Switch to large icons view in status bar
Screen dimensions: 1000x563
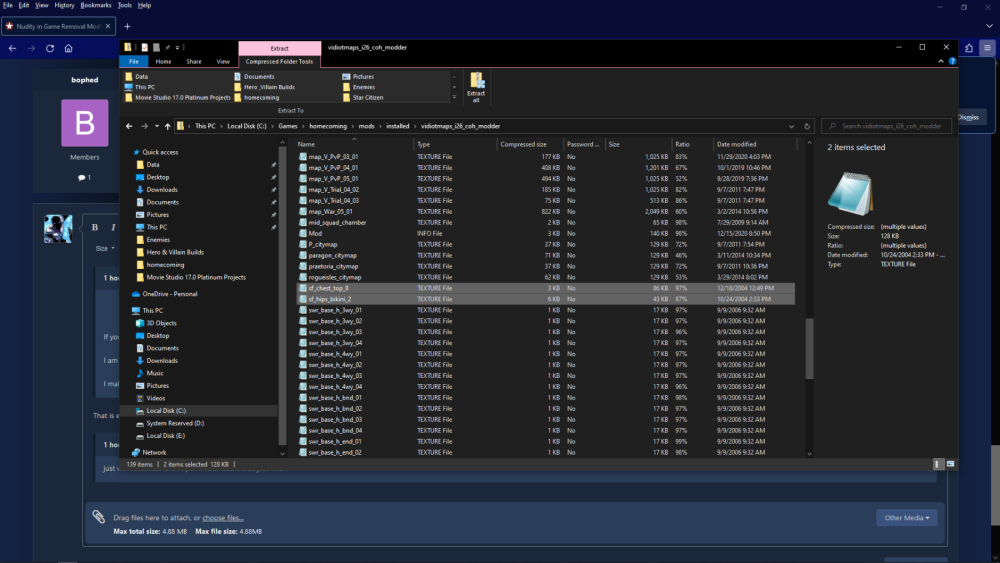[951, 464]
